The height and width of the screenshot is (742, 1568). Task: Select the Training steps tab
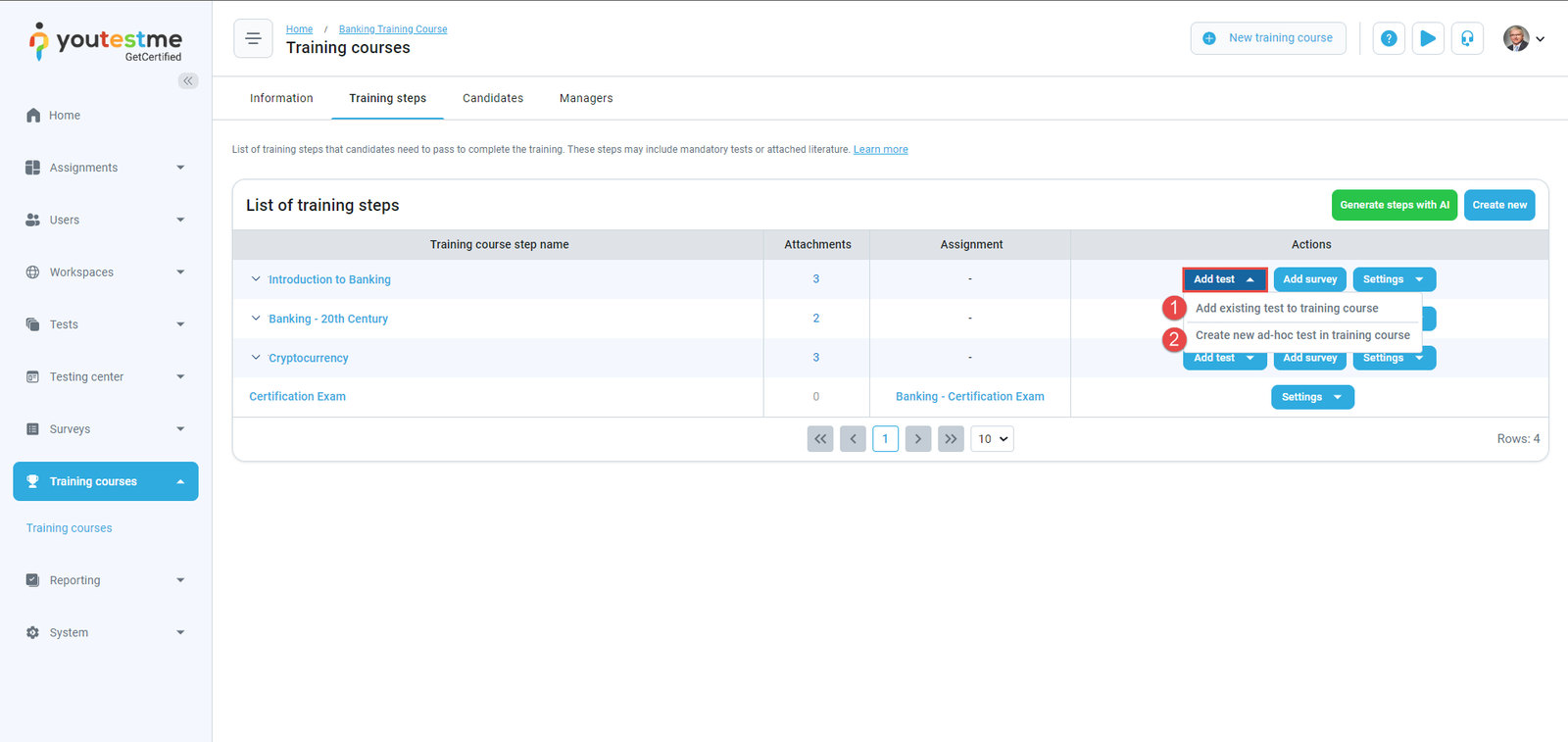[388, 98]
